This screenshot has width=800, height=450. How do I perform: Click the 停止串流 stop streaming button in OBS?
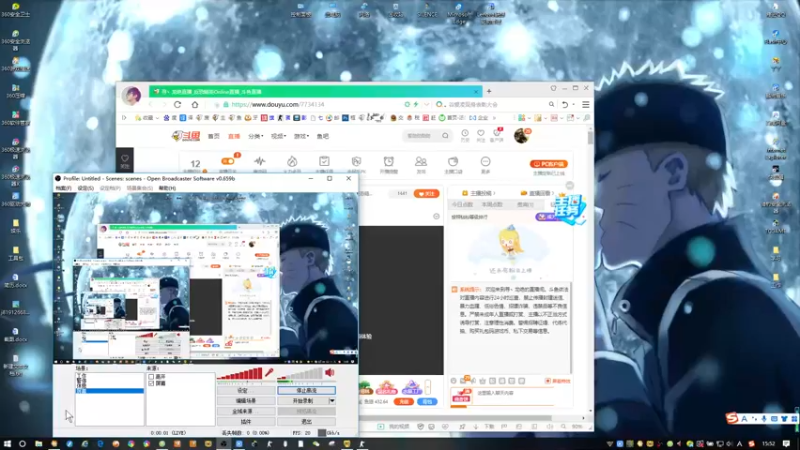click(x=306, y=390)
